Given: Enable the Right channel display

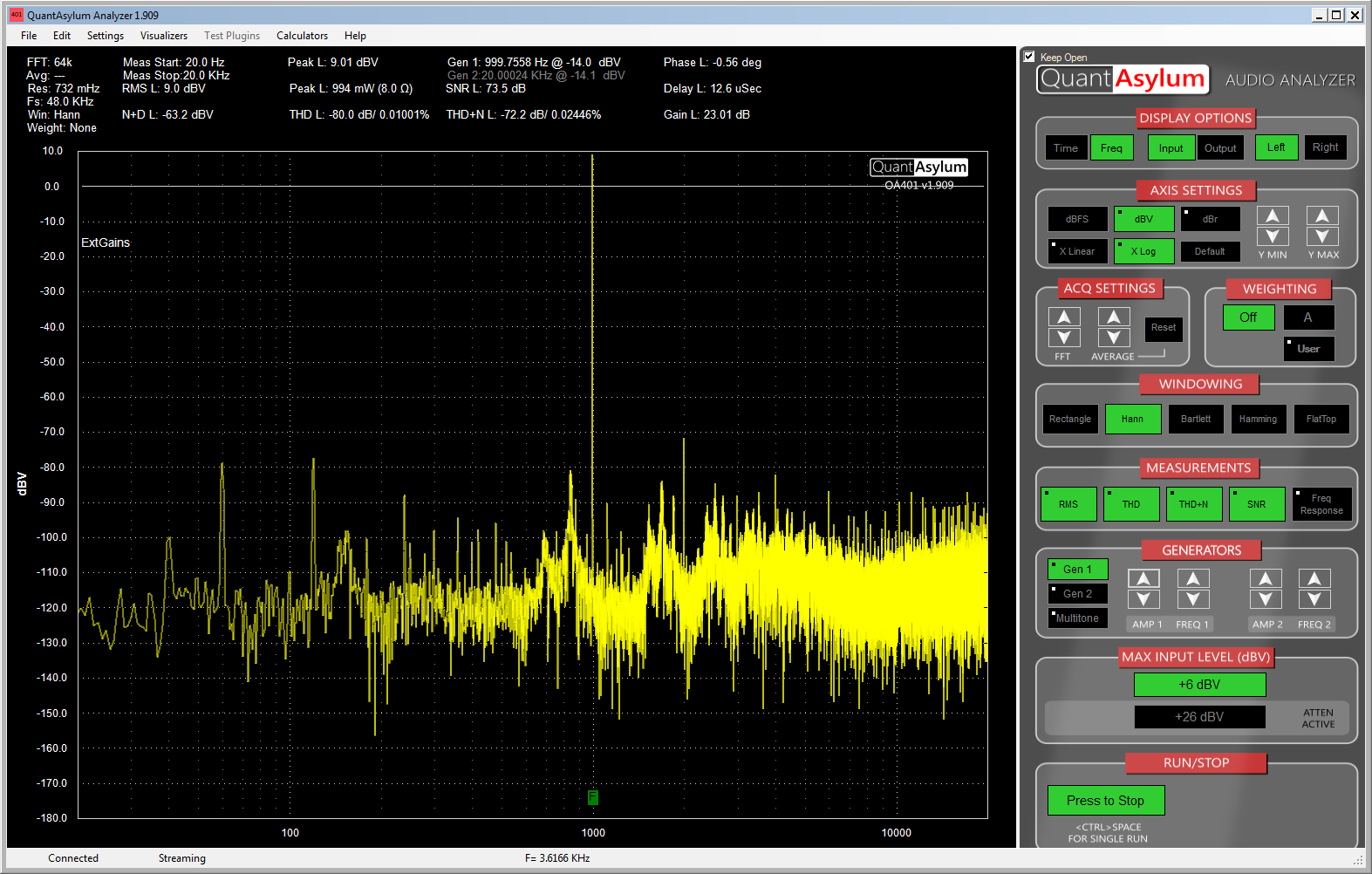Looking at the screenshot, I should [x=1325, y=147].
